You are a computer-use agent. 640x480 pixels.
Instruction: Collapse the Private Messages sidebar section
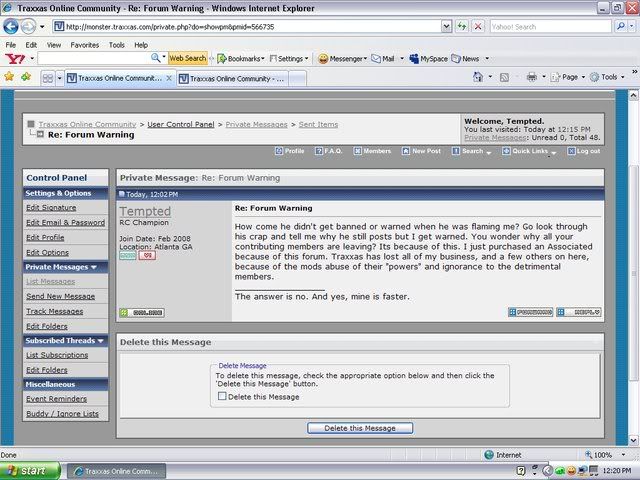94,267
